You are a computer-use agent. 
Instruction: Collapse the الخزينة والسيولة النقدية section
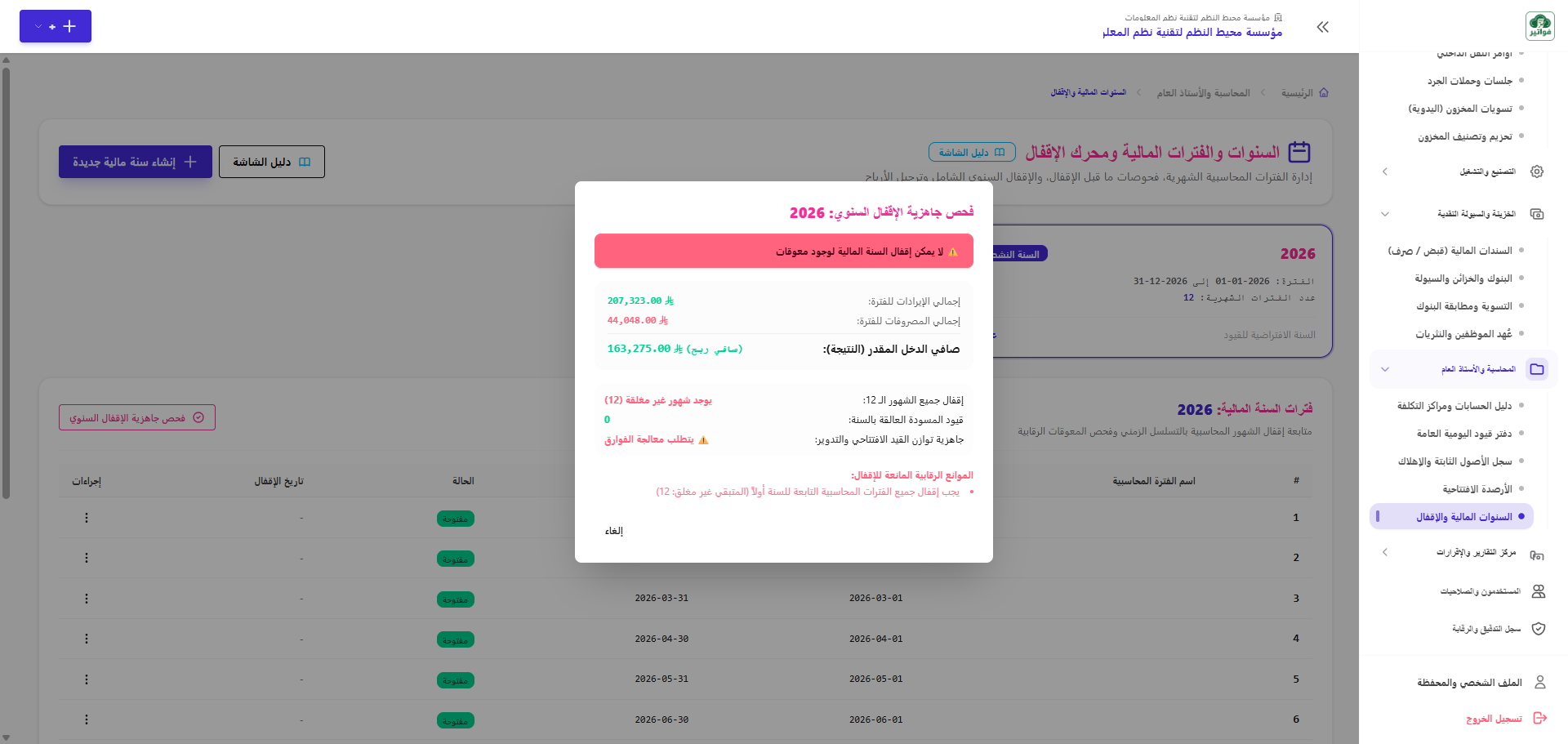click(1385, 214)
